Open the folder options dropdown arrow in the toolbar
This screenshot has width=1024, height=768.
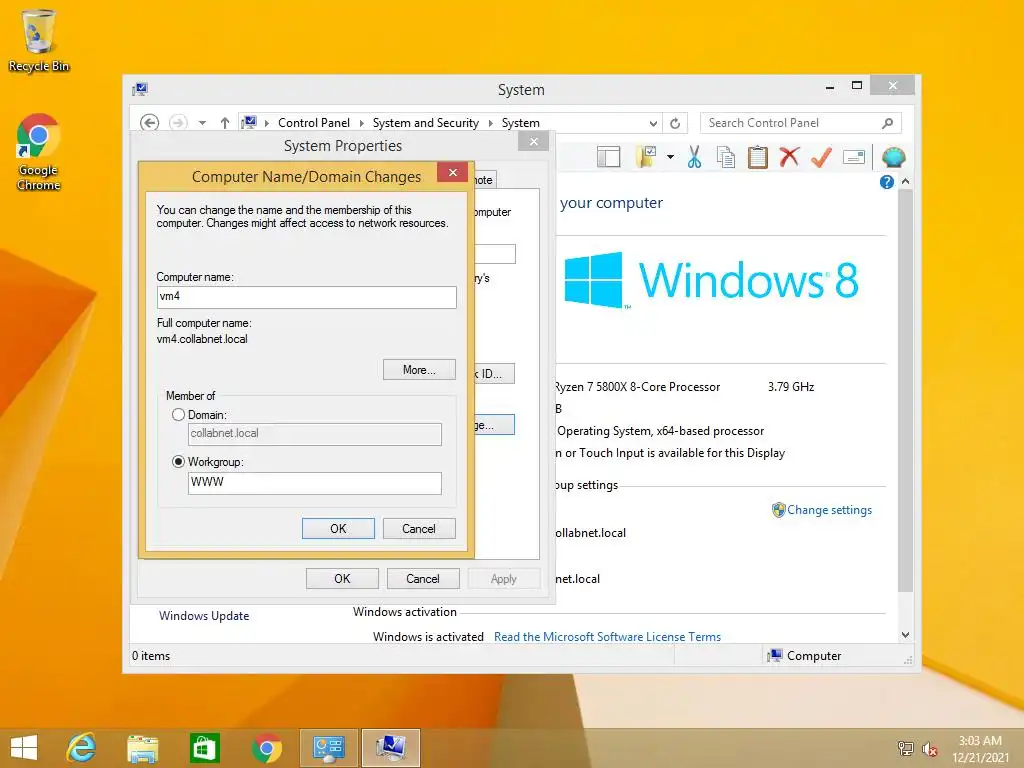coord(670,157)
